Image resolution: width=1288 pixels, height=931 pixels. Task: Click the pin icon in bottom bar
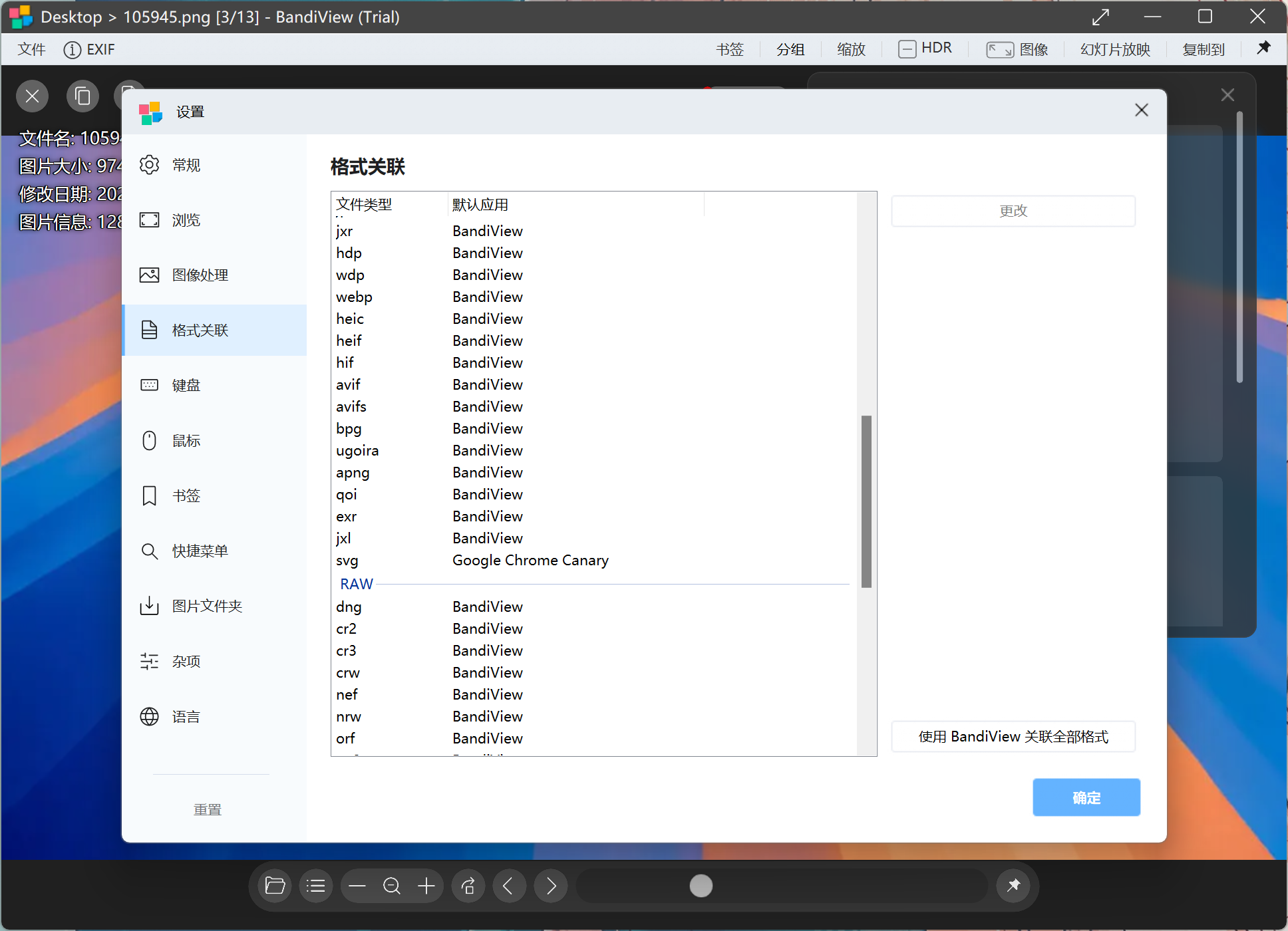[1013, 886]
